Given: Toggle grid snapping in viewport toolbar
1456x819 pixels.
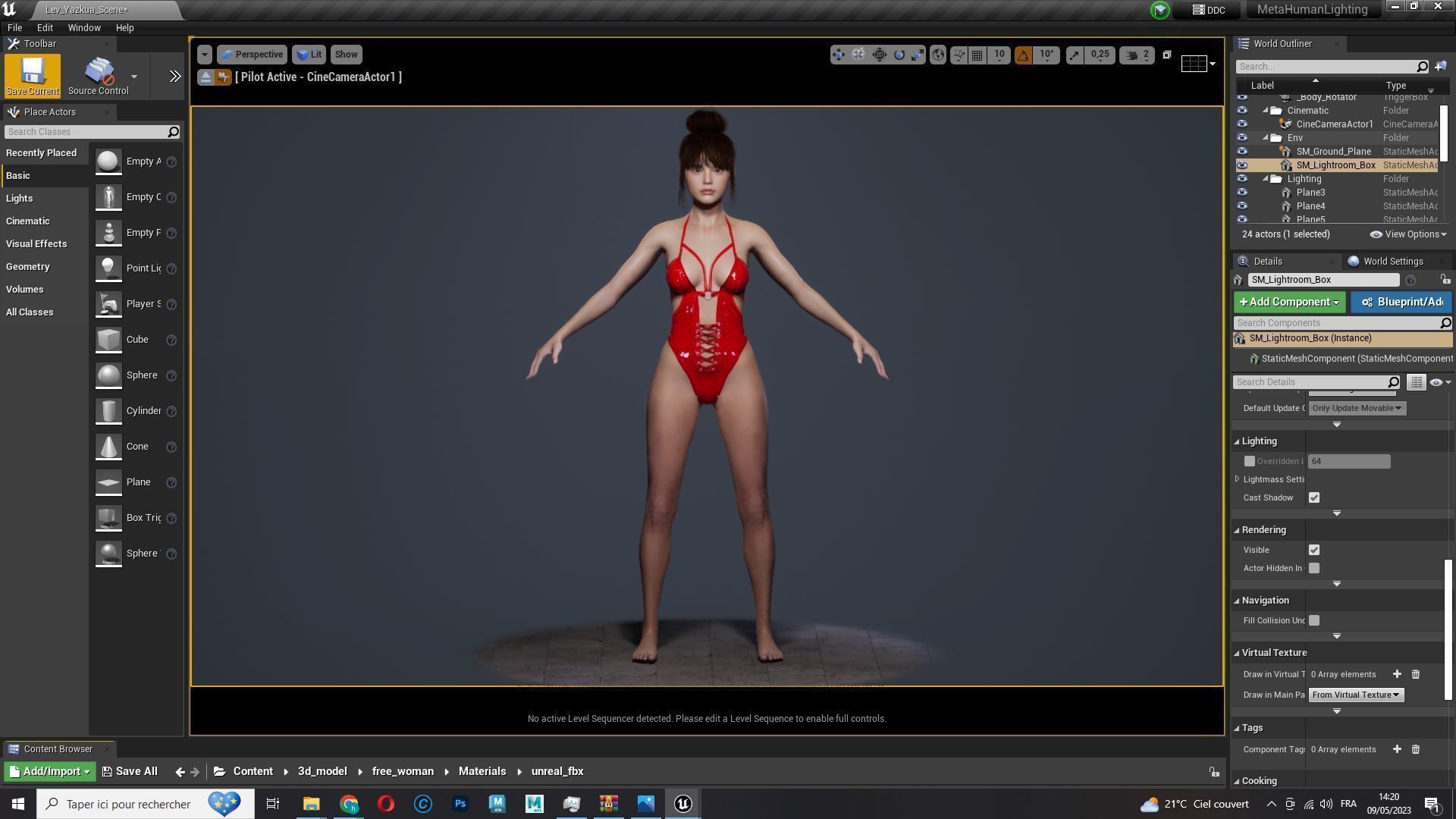Looking at the screenshot, I should tap(977, 55).
